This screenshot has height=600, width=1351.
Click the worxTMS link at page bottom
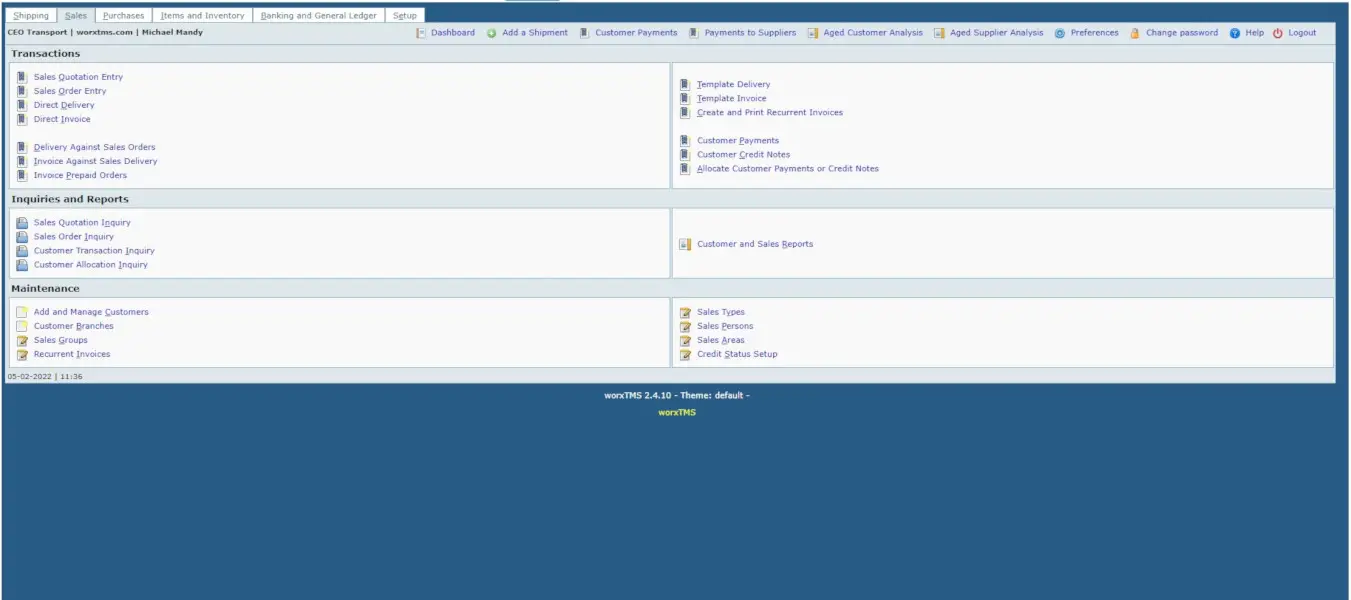tap(677, 412)
